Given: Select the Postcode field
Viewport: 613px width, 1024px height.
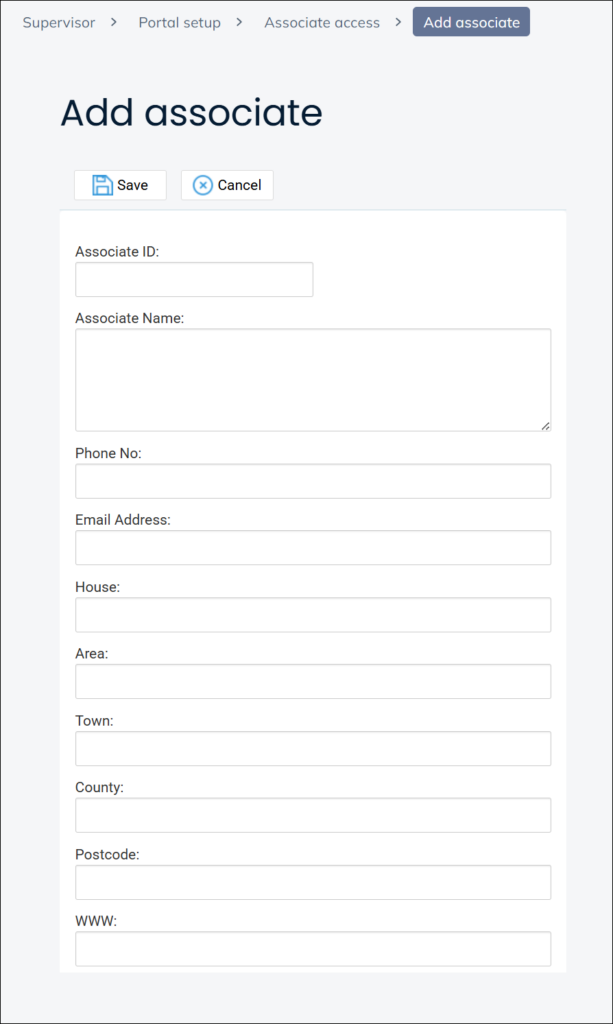Looking at the screenshot, I should click(x=313, y=883).
